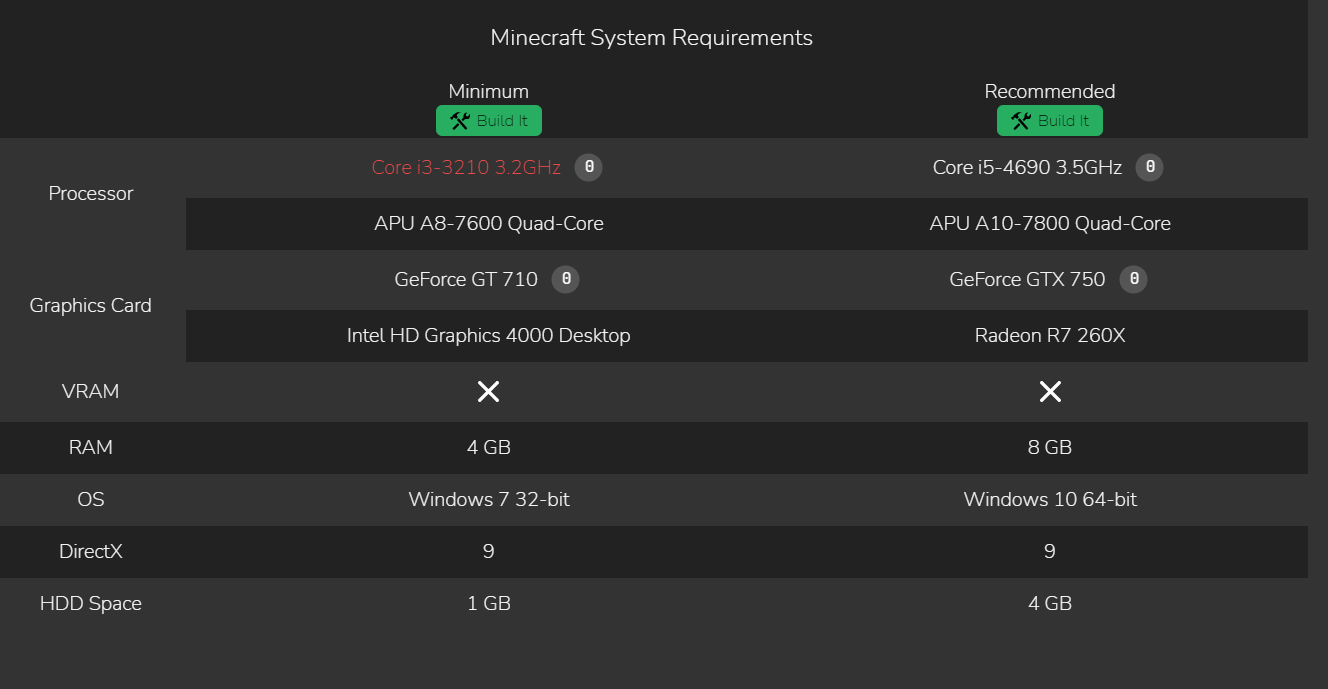
Task: Click the 4 GB recommended HDD Space value
Action: [1050, 603]
